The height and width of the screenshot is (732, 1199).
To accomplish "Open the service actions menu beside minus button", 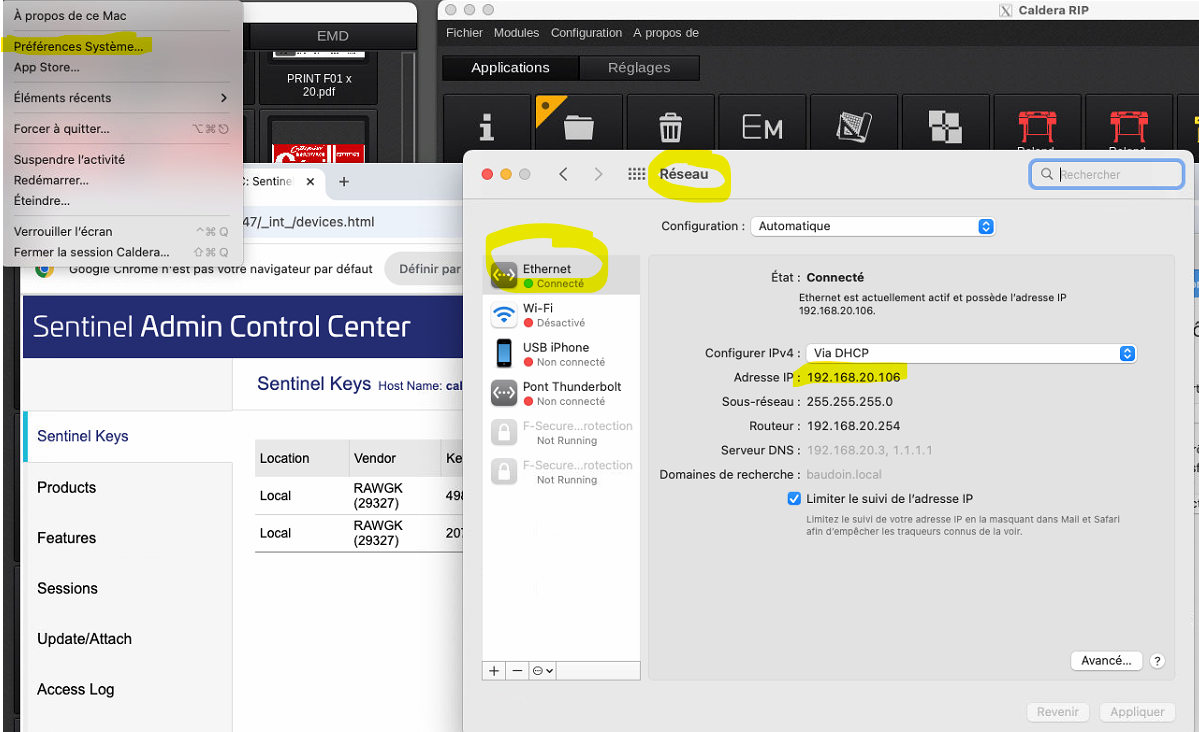I will click(x=543, y=671).
